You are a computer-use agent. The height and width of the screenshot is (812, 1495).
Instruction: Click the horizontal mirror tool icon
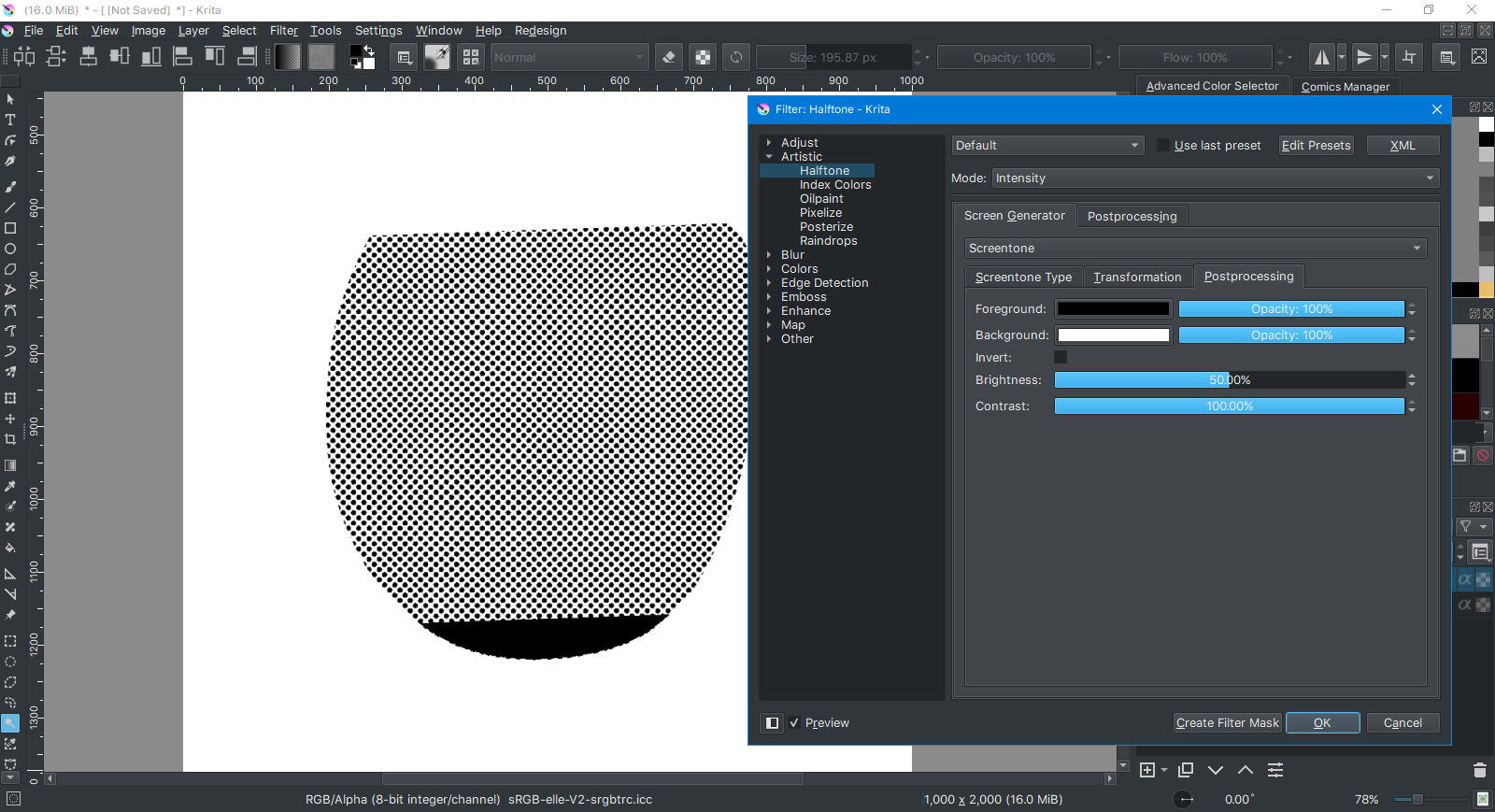1321,57
